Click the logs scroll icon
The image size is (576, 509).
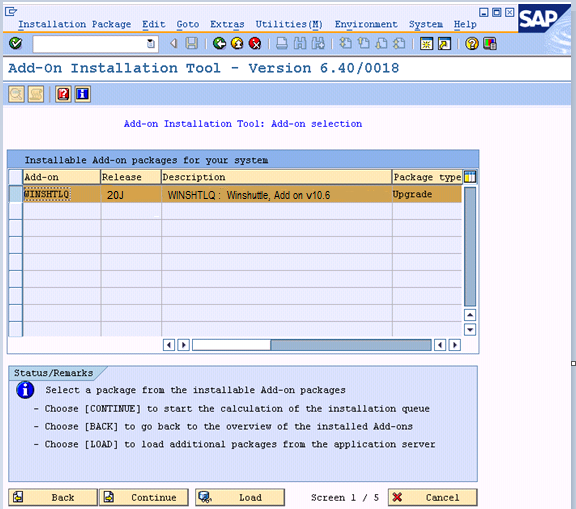pyautogui.click(x=36, y=94)
